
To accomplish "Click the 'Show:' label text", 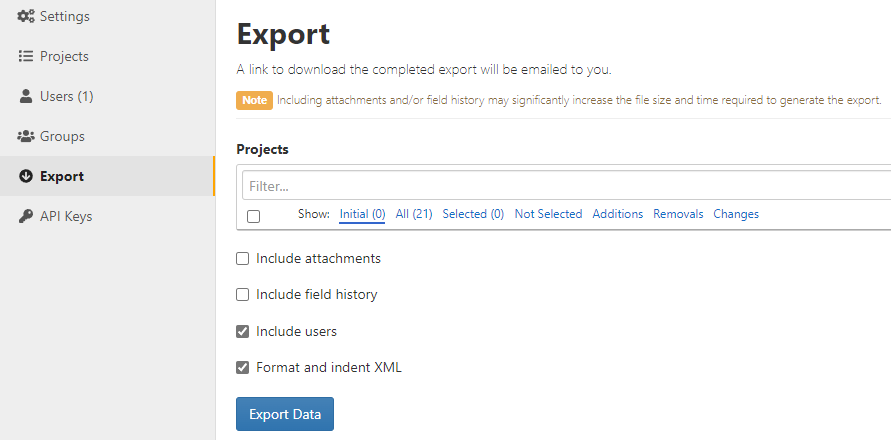I will [314, 214].
